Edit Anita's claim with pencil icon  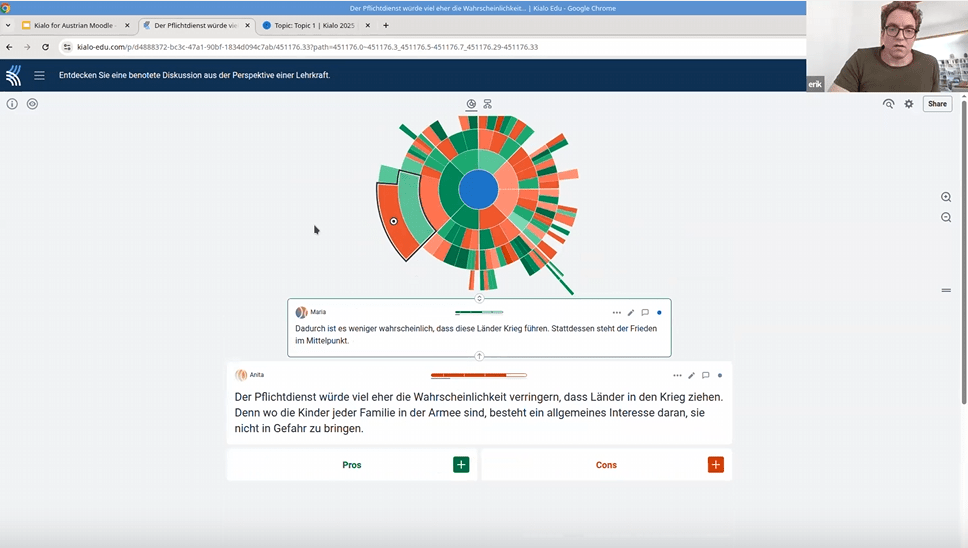691,376
